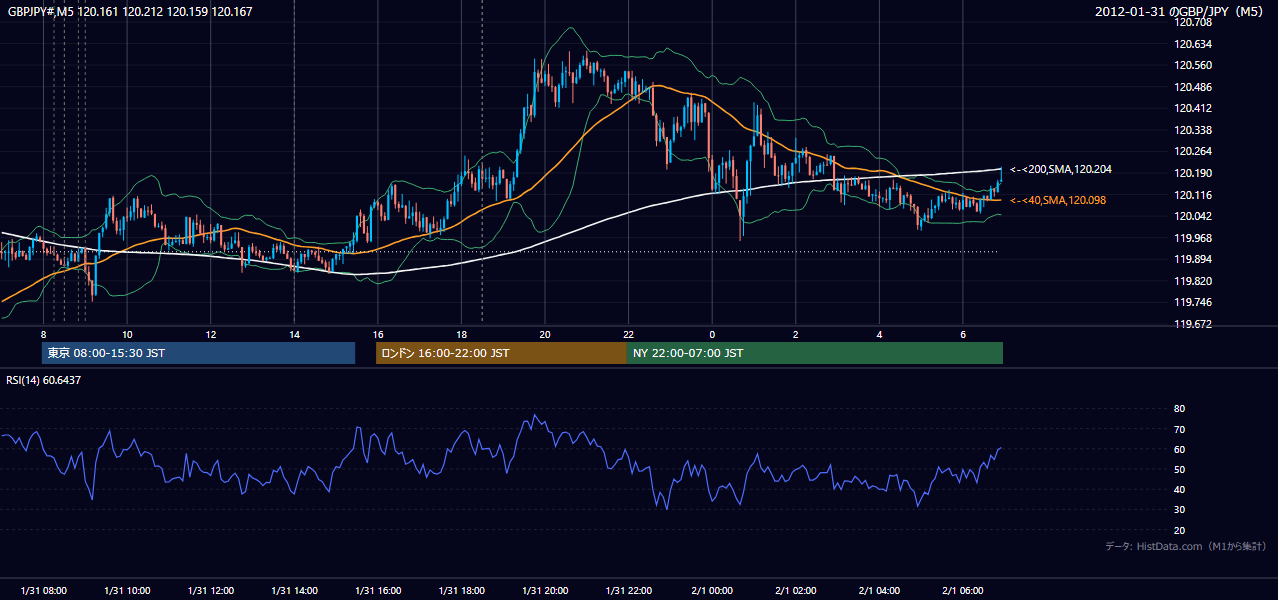Click price axis value 120.264
1278x600 pixels.
tap(1193, 151)
